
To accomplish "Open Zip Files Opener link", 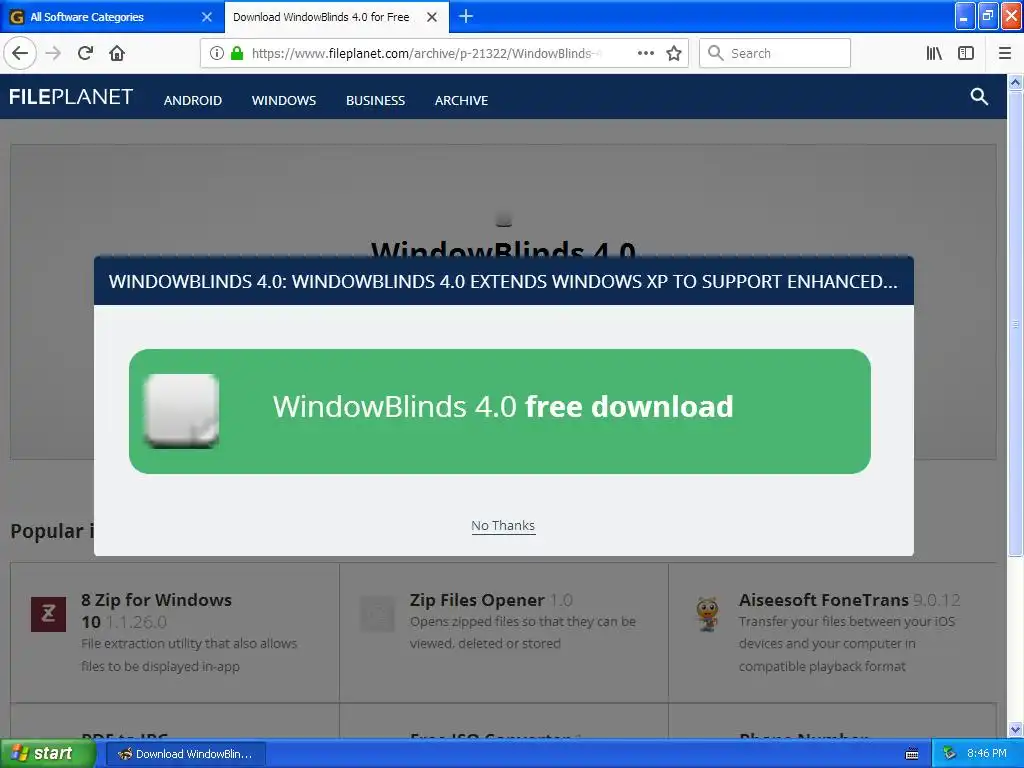I will click(477, 600).
